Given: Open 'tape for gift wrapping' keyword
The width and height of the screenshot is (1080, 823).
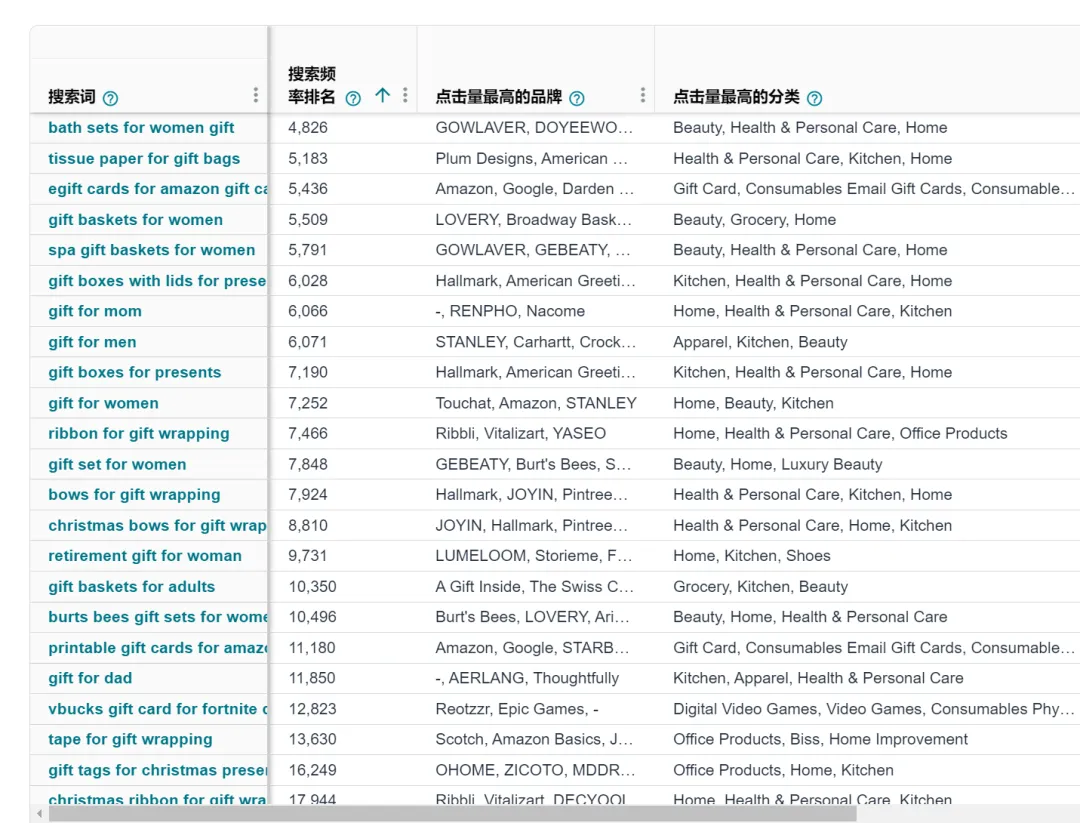Looking at the screenshot, I should 130,740.
